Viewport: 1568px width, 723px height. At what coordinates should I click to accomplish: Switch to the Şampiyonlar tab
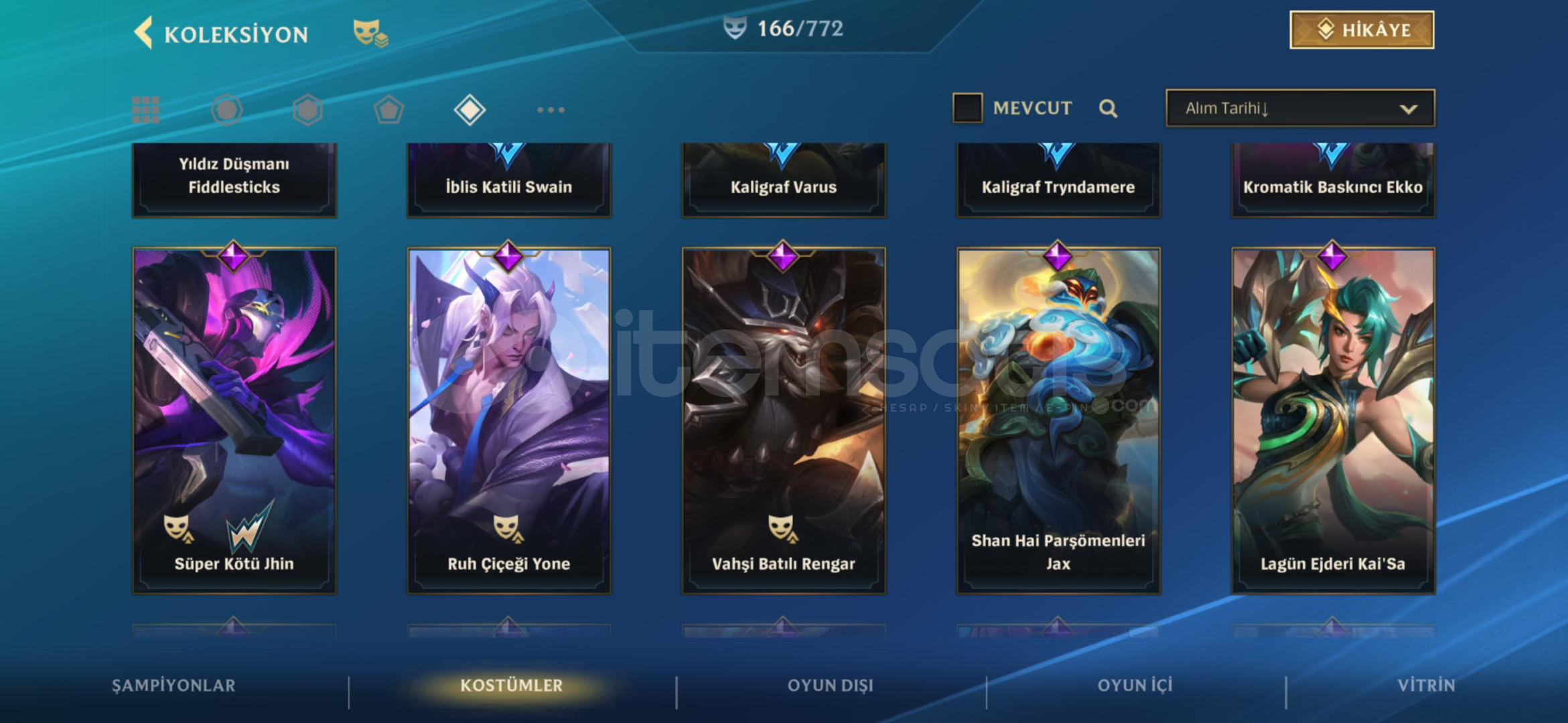(173, 686)
